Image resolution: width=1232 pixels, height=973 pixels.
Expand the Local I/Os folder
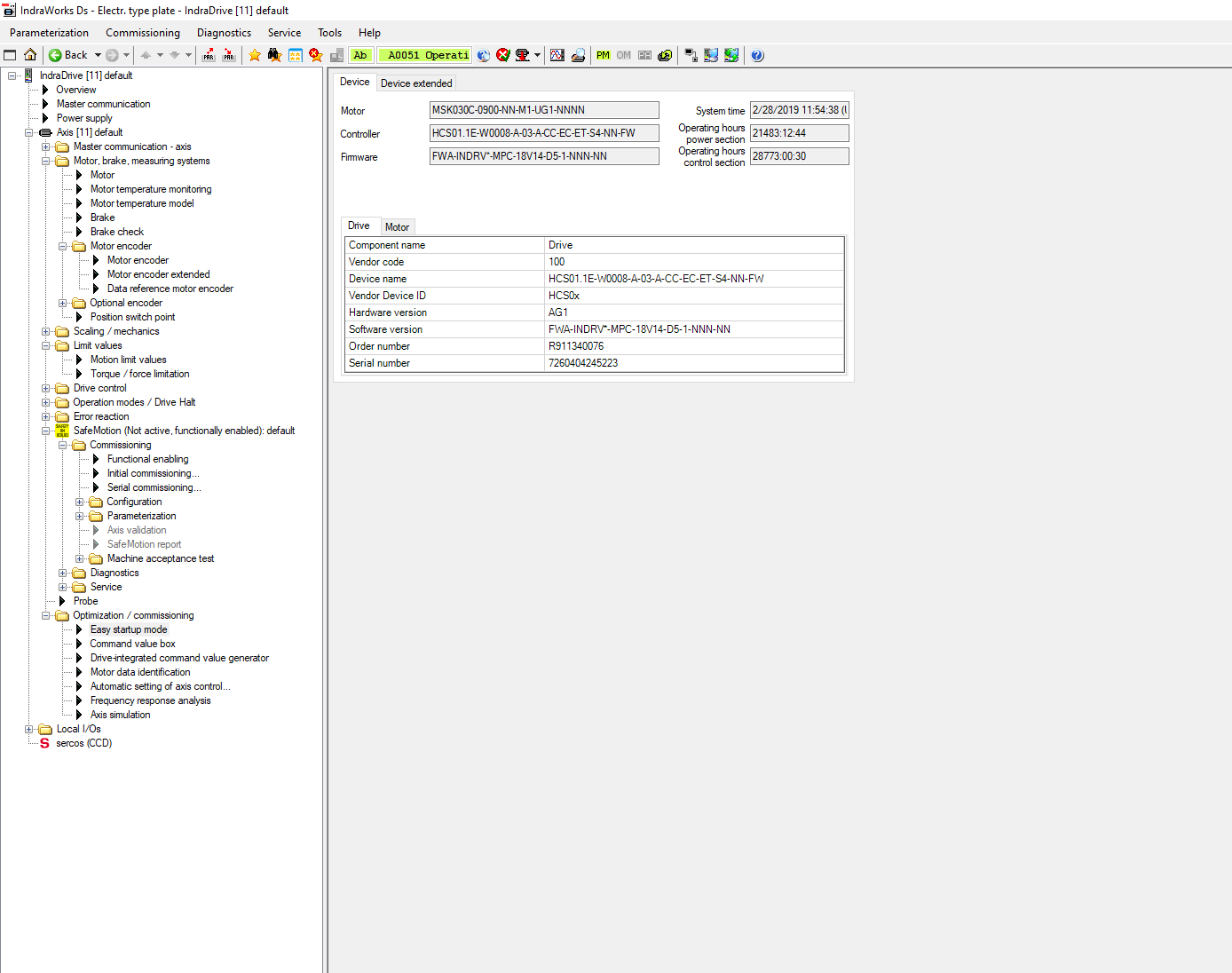coord(29,729)
